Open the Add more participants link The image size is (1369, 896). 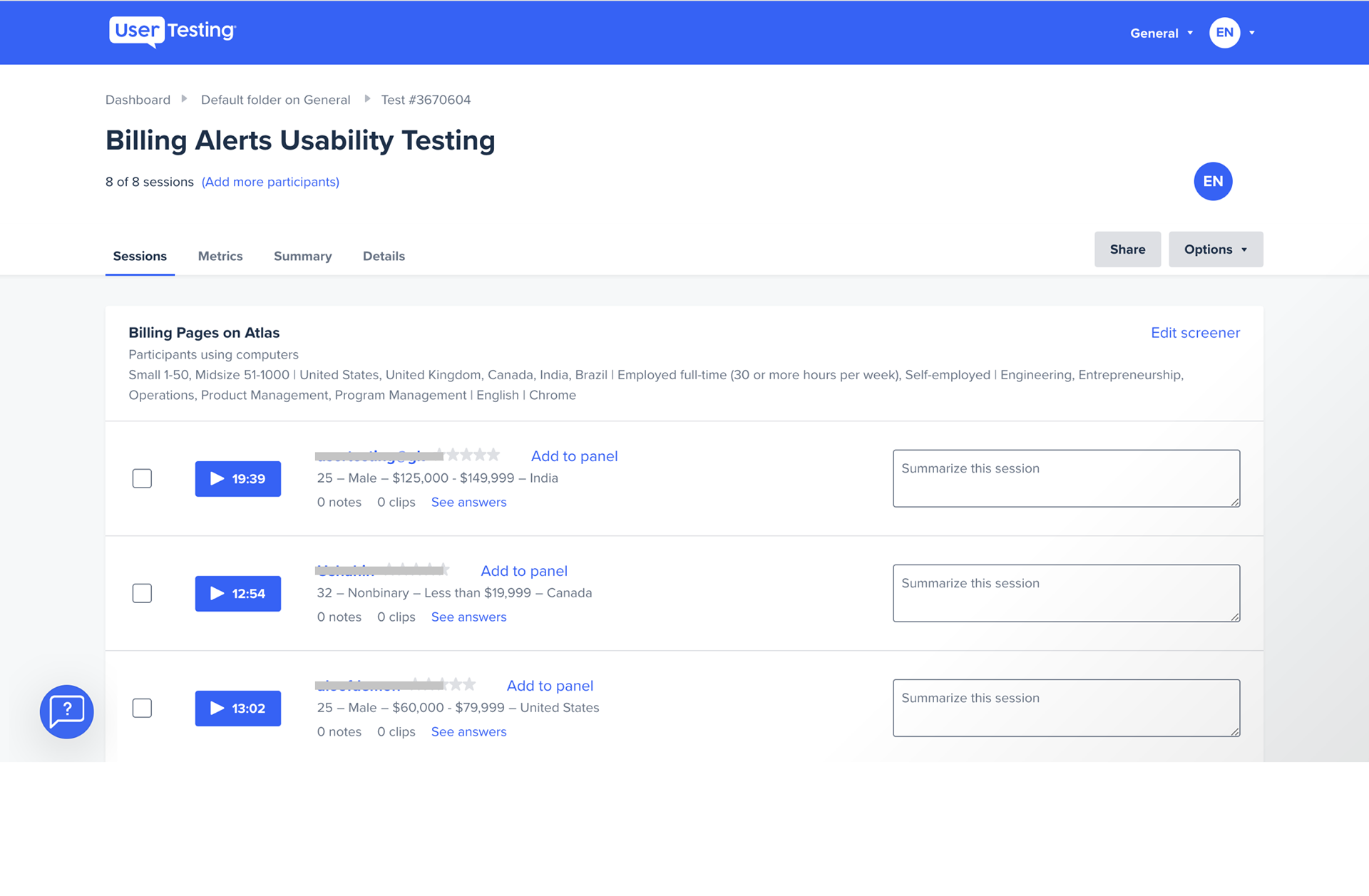pyautogui.click(x=270, y=182)
